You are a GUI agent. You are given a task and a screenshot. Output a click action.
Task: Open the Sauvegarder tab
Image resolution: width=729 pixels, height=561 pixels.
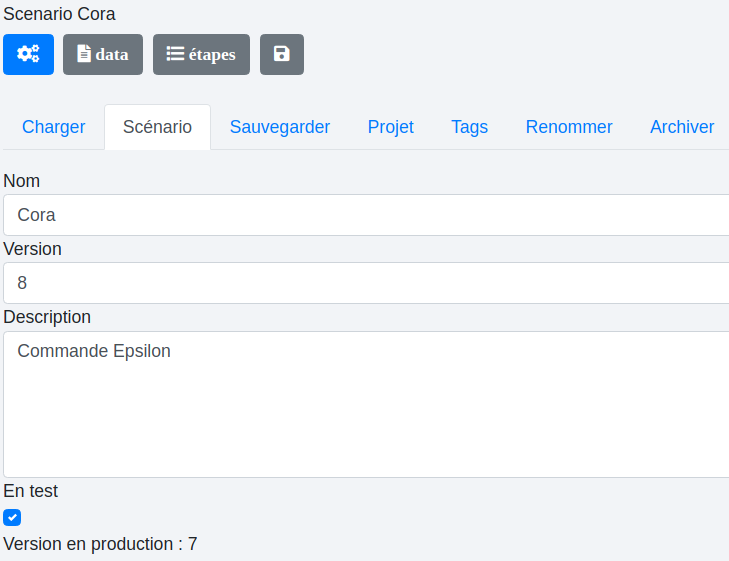[279, 127]
